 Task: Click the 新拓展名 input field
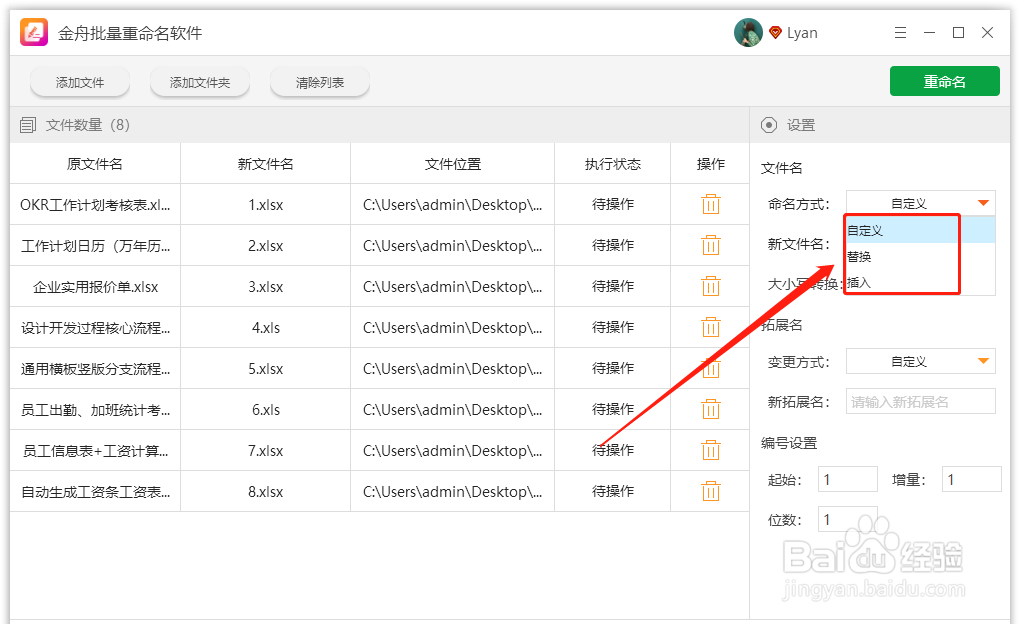click(x=919, y=400)
